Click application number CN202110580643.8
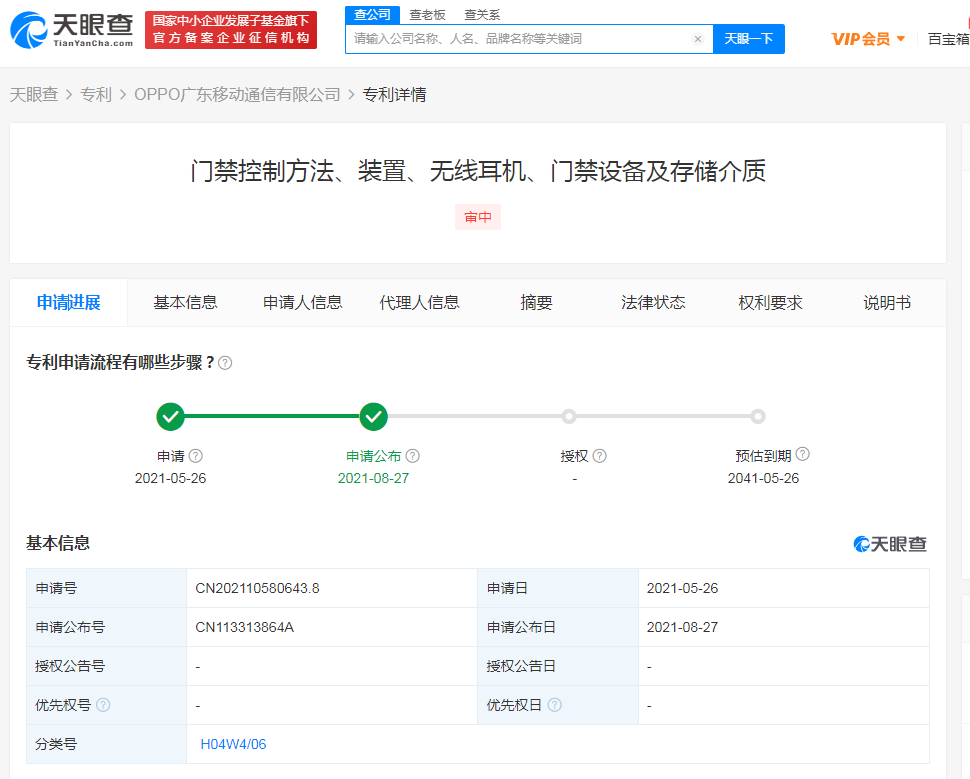Viewport: 970px width, 779px height. [x=257, y=588]
